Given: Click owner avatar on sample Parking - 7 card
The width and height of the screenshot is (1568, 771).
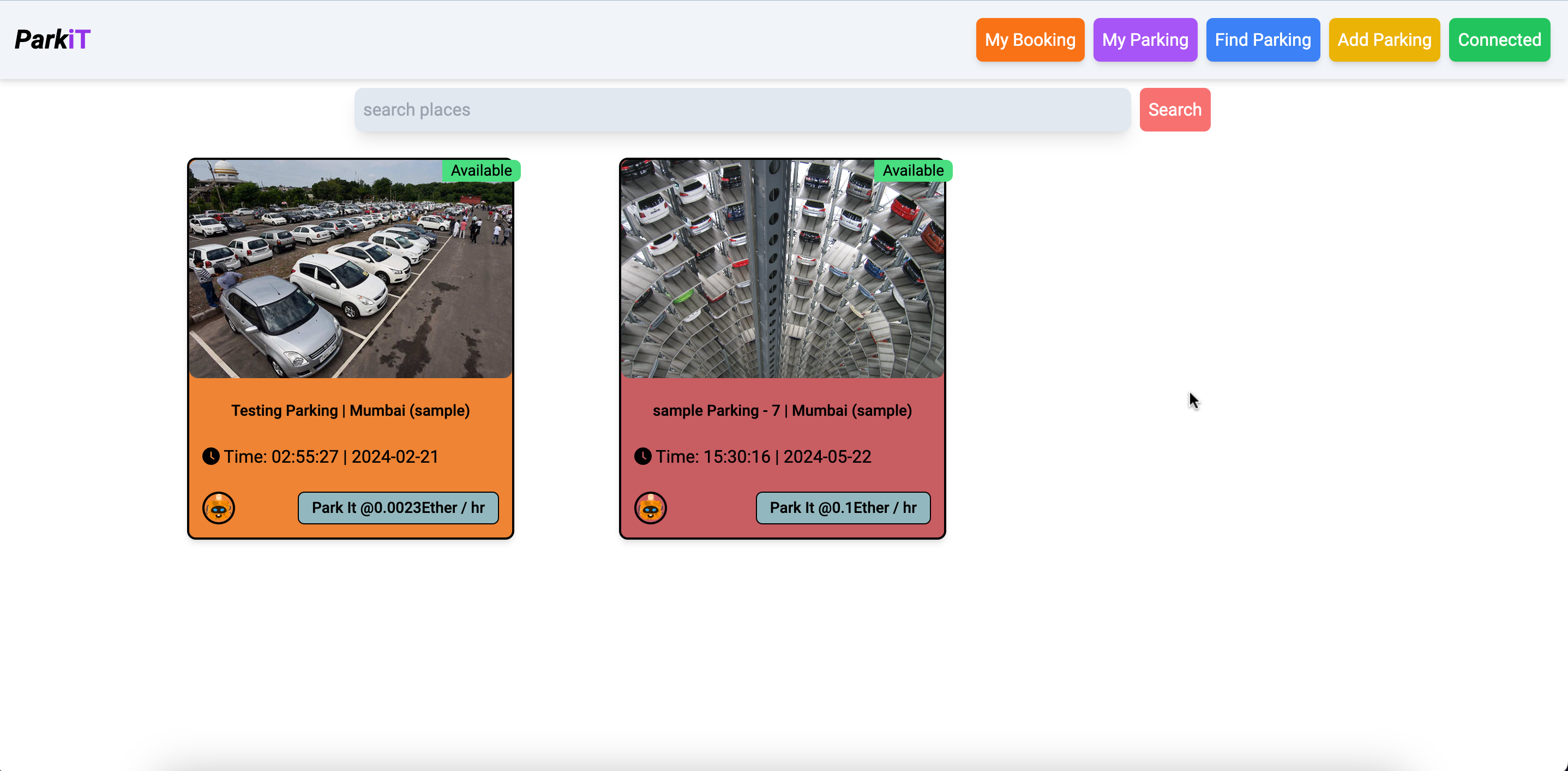Looking at the screenshot, I should pos(651,508).
